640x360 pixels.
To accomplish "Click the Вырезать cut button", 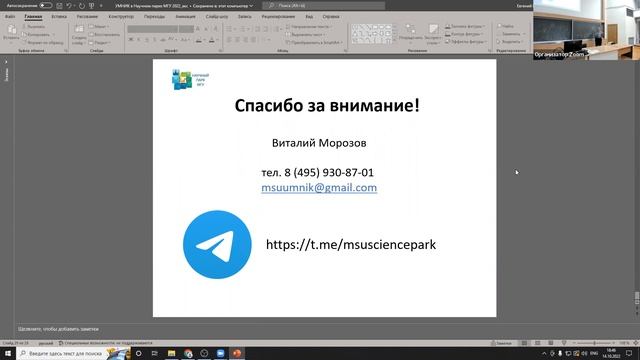I will coord(34,27).
